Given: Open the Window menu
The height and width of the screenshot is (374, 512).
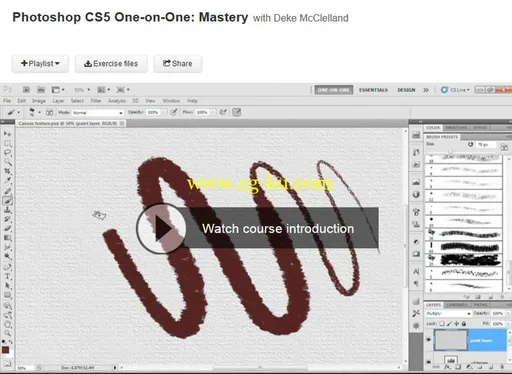Looking at the screenshot, I should pyautogui.click(x=171, y=101).
